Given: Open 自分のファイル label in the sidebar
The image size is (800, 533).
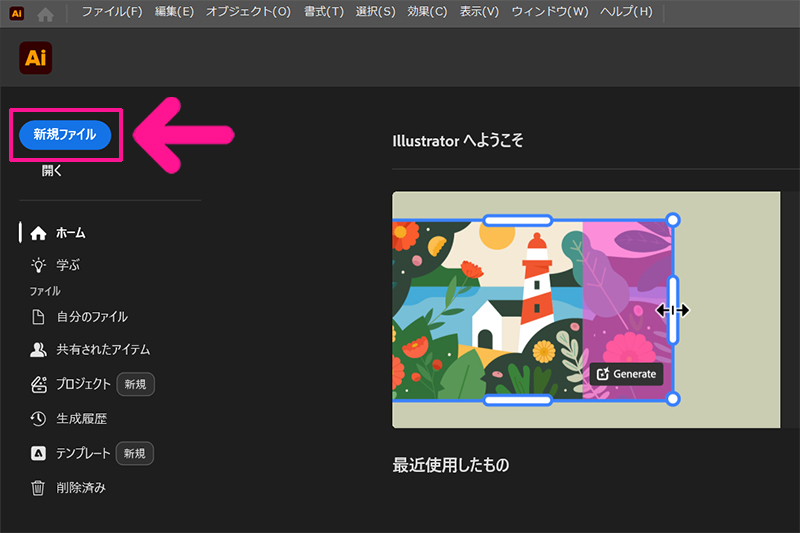Looking at the screenshot, I should click(92, 317).
